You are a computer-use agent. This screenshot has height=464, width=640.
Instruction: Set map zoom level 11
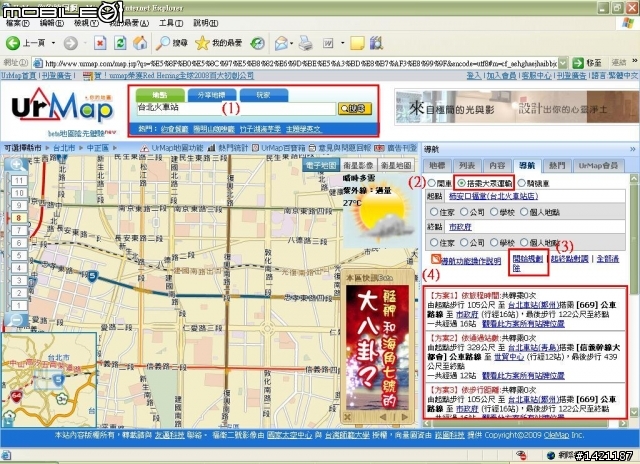click(19, 180)
